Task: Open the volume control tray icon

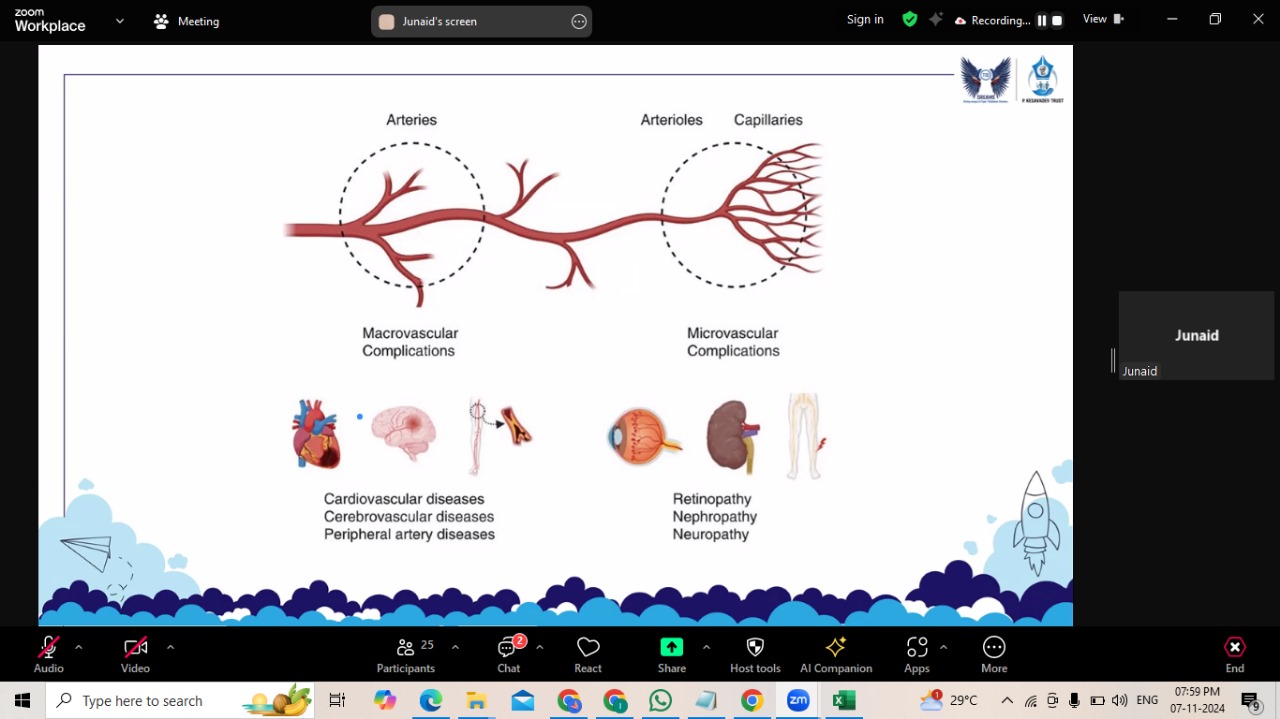Action: [x=1119, y=700]
